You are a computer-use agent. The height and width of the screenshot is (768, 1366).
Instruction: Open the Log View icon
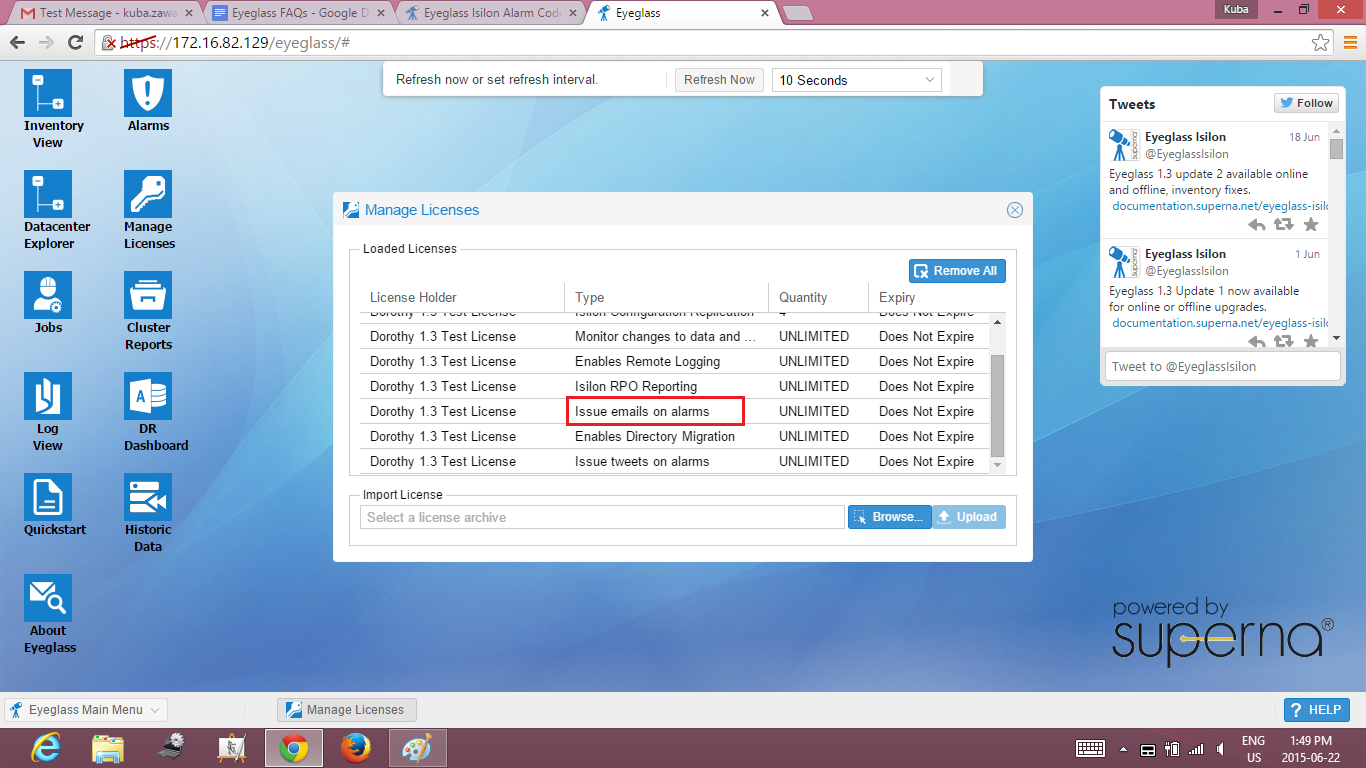tap(48, 412)
